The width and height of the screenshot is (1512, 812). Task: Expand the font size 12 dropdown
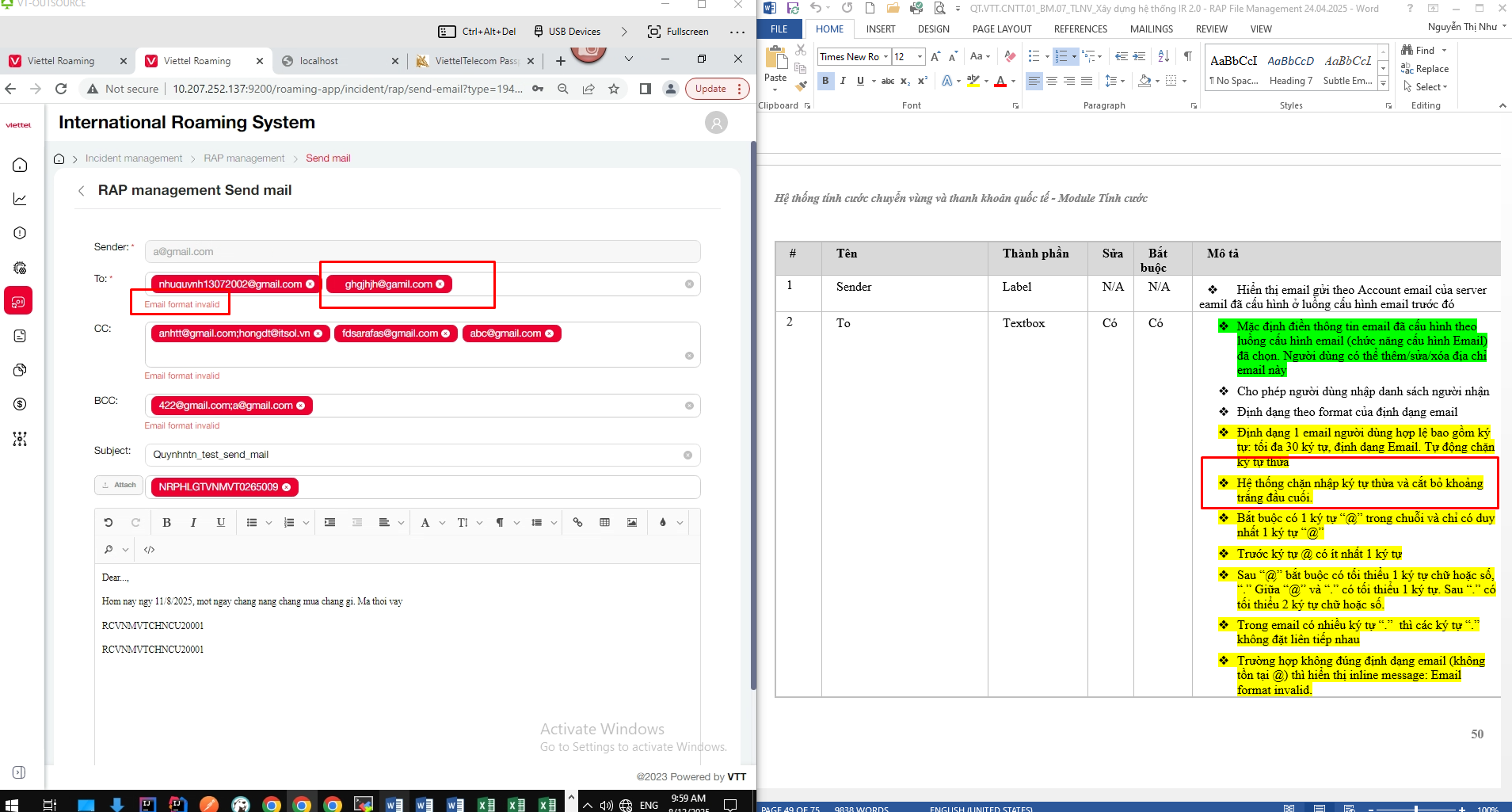click(x=920, y=57)
